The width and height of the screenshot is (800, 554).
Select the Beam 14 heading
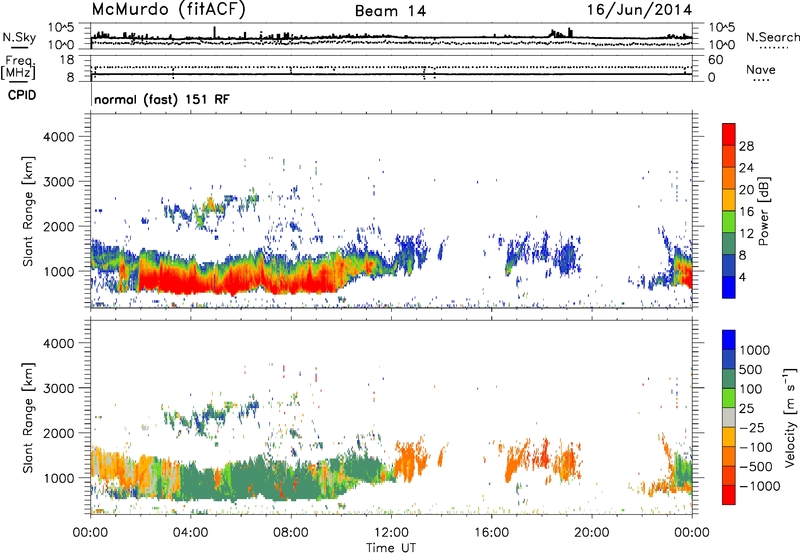(390, 11)
